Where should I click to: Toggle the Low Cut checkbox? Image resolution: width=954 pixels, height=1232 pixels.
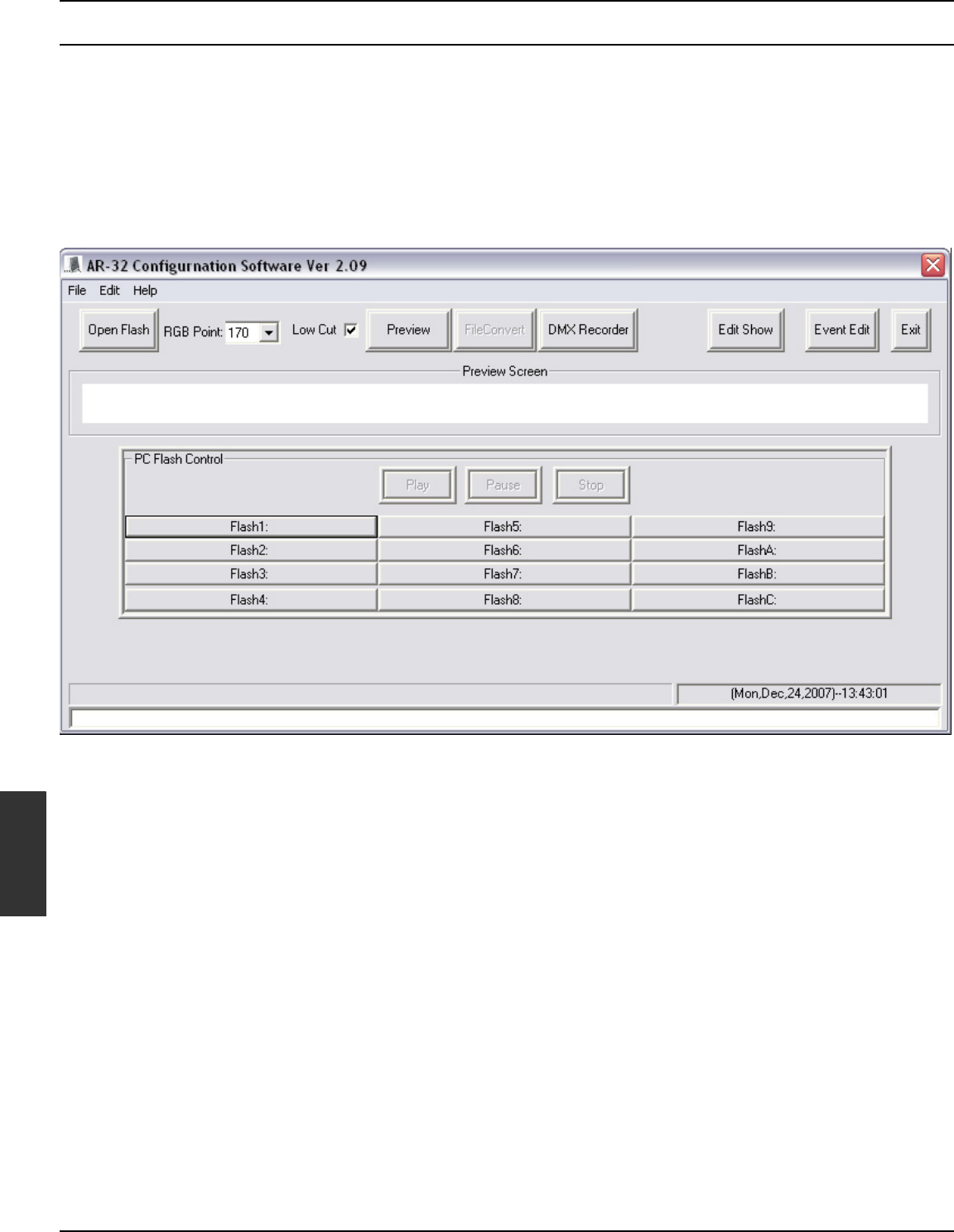[x=351, y=330]
